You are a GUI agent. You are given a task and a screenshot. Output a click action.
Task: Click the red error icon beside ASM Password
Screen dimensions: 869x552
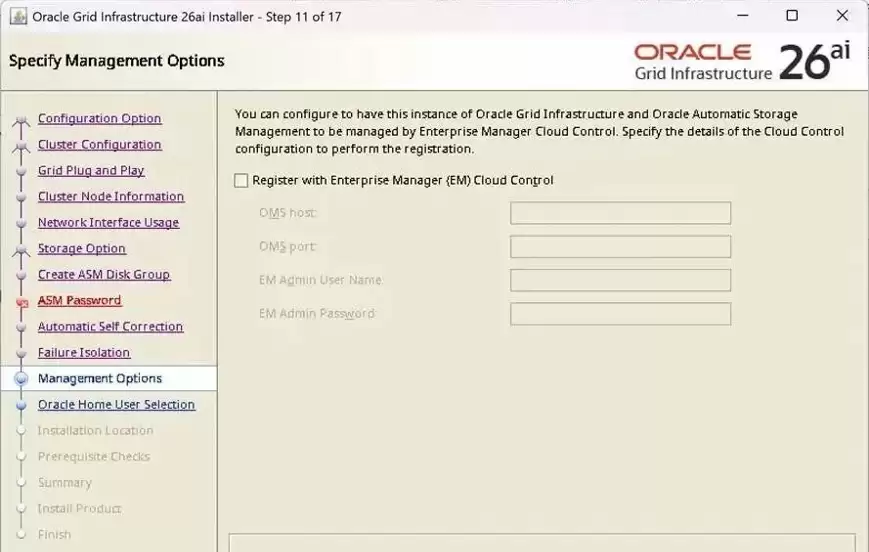click(22, 303)
